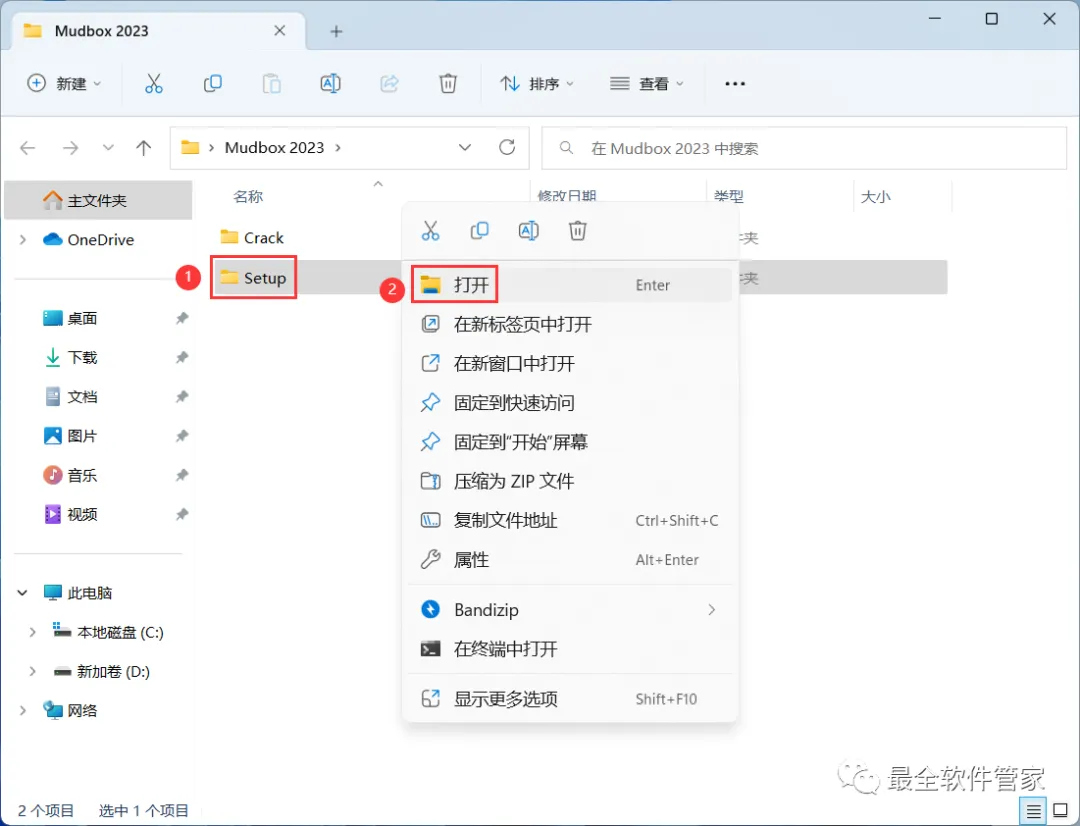The height and width of the screenshot is (826, 1080).
Task: Choose 固定到快速访问
Action: click(570, 402)
